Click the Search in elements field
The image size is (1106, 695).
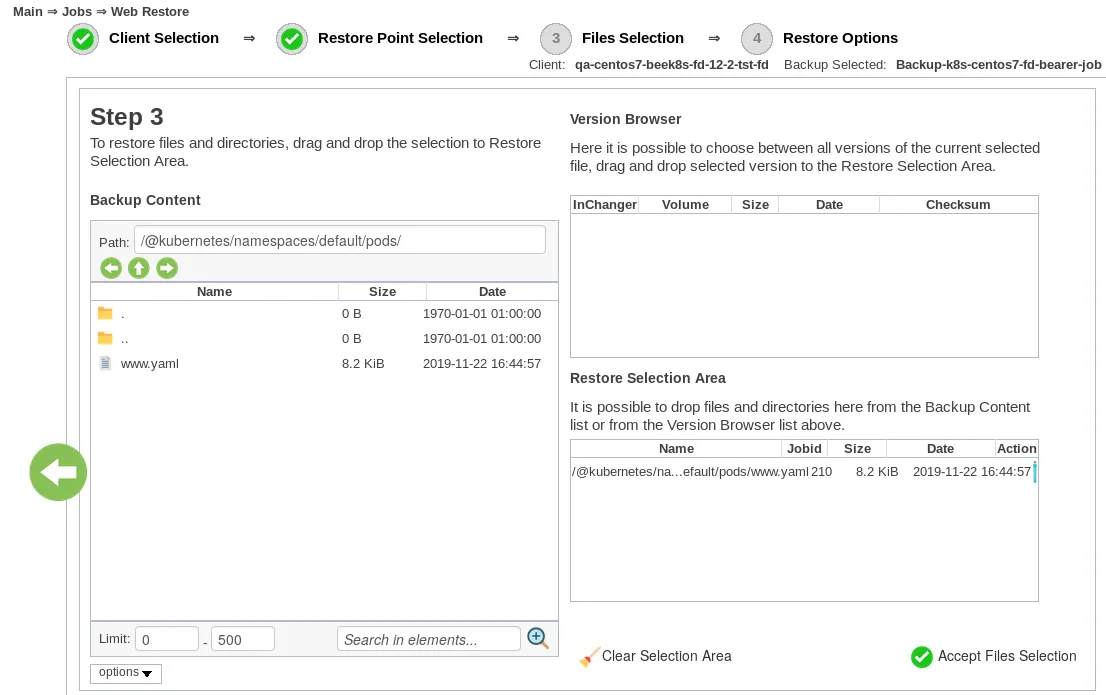(428, 638)
